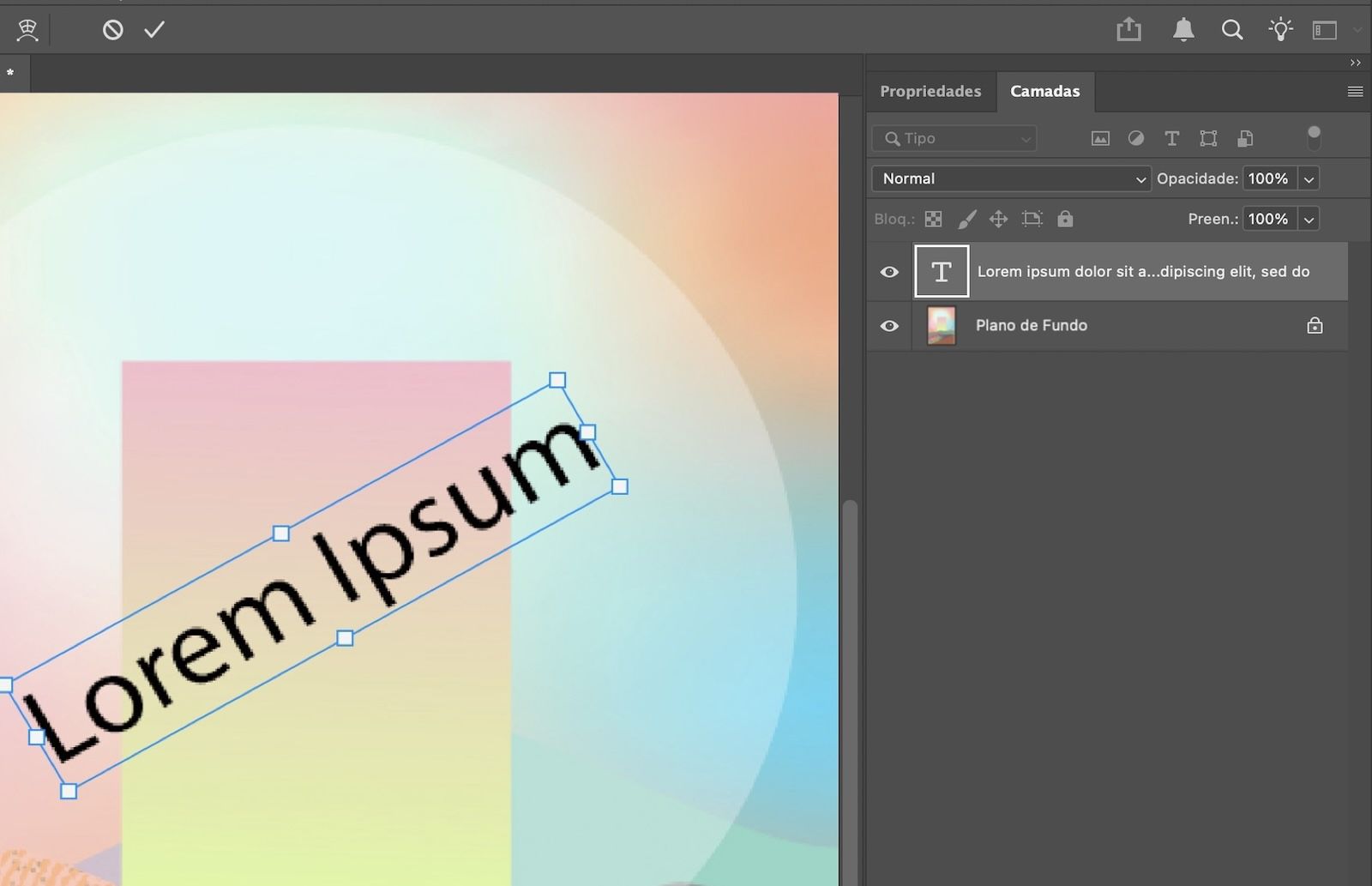Open the Preen. fill slider arrow
Viewport: 1372px width, 886px height.
[x=1309, y=219]
